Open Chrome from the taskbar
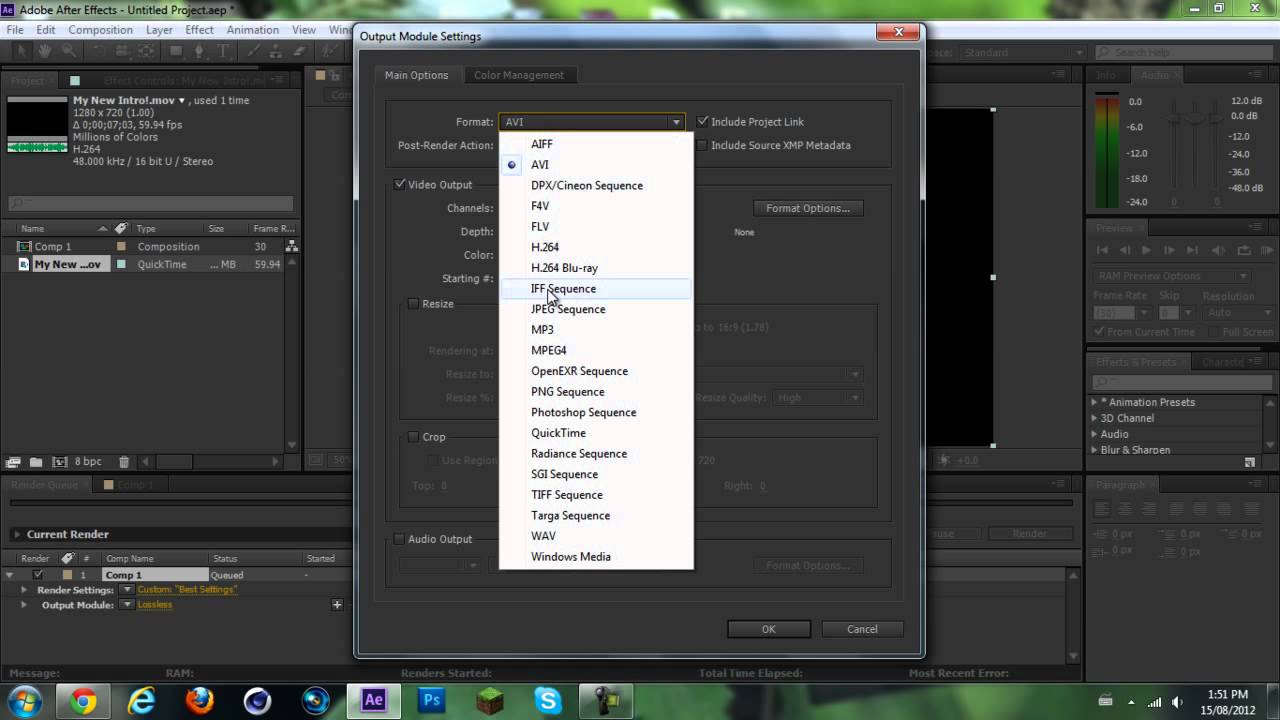Viewport: 1280px width, 720px height. (84, 701)
